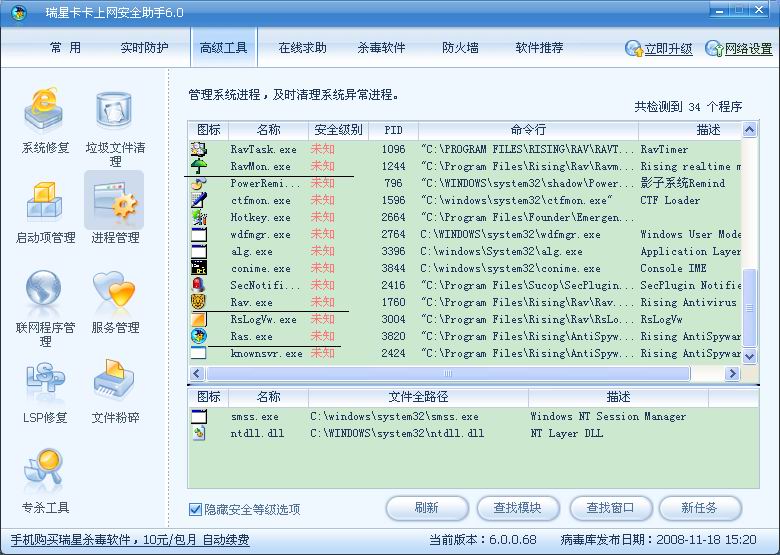The width and height of the screenshot is (780, 555).
Task: Click the 当前版本：6.0.0.68 status text
Action: click(483, 540)
